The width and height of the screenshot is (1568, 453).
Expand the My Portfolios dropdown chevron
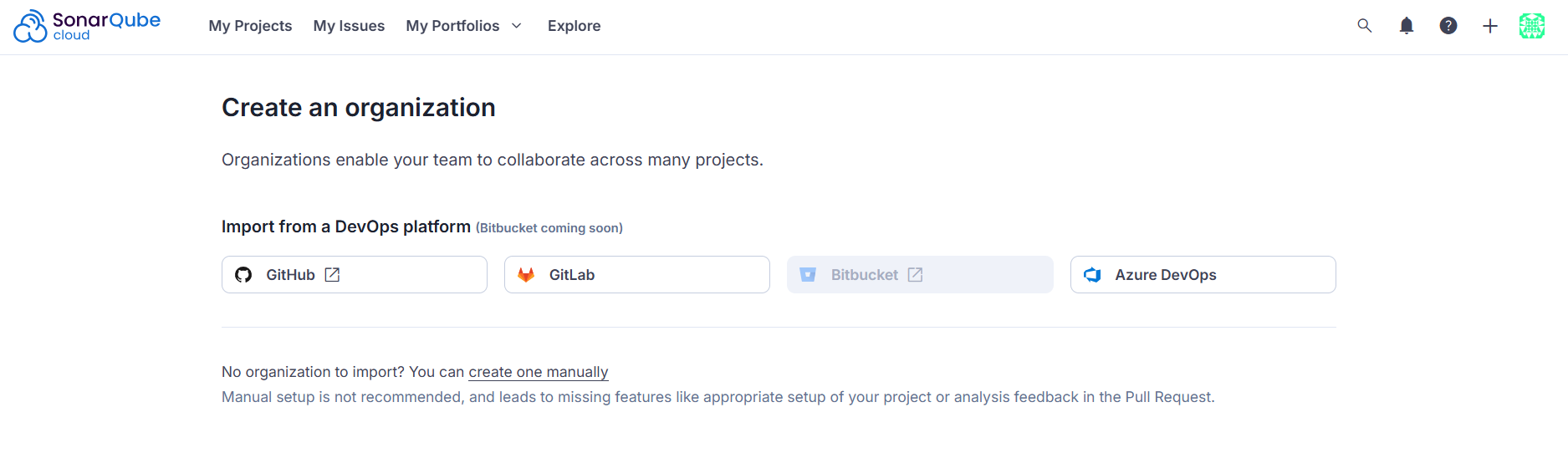point(517,26)
